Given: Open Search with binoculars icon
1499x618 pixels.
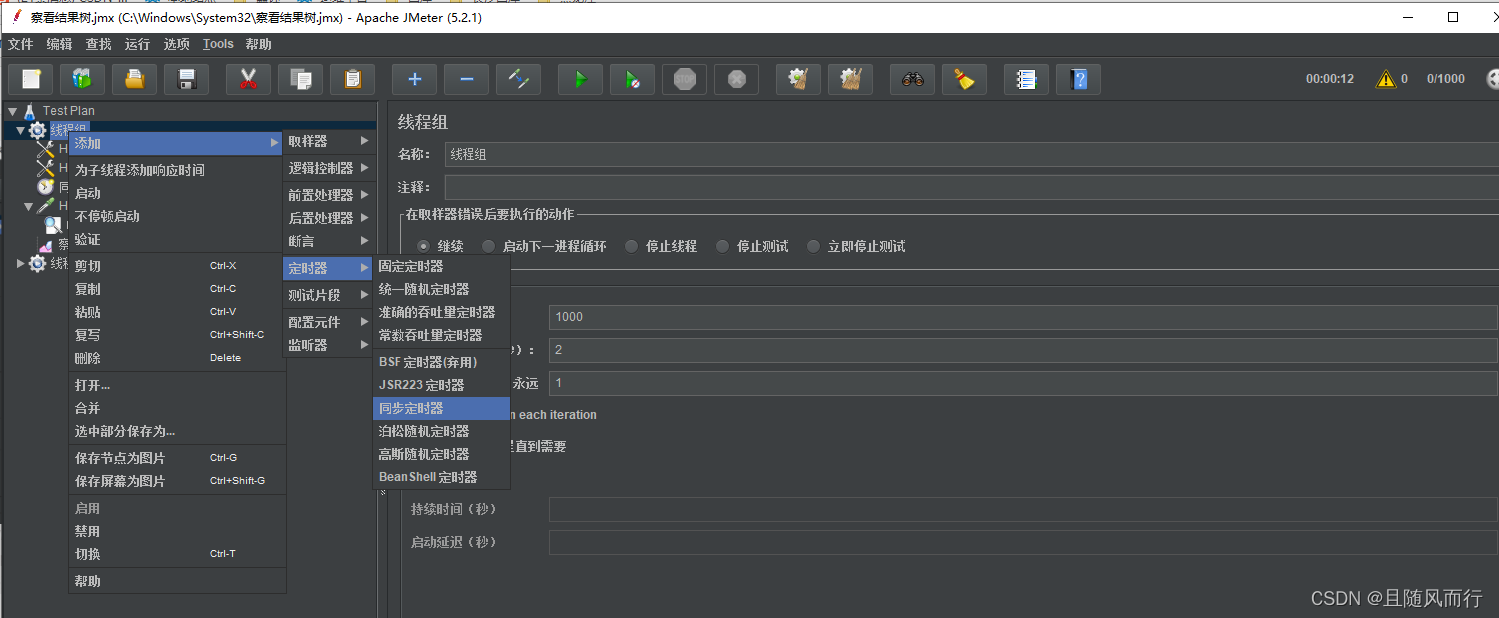Looking at the screenshot, I should pos(913,79).
